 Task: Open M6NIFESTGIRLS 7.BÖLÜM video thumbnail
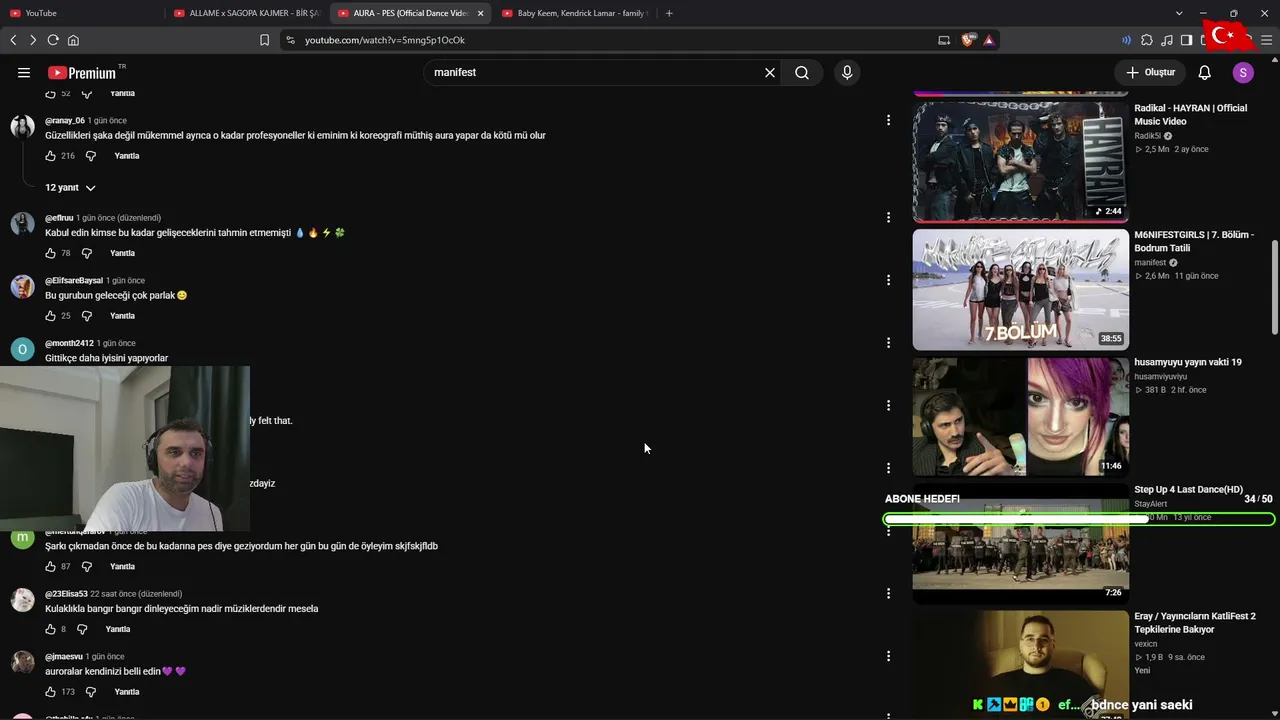pos(1021,290)
